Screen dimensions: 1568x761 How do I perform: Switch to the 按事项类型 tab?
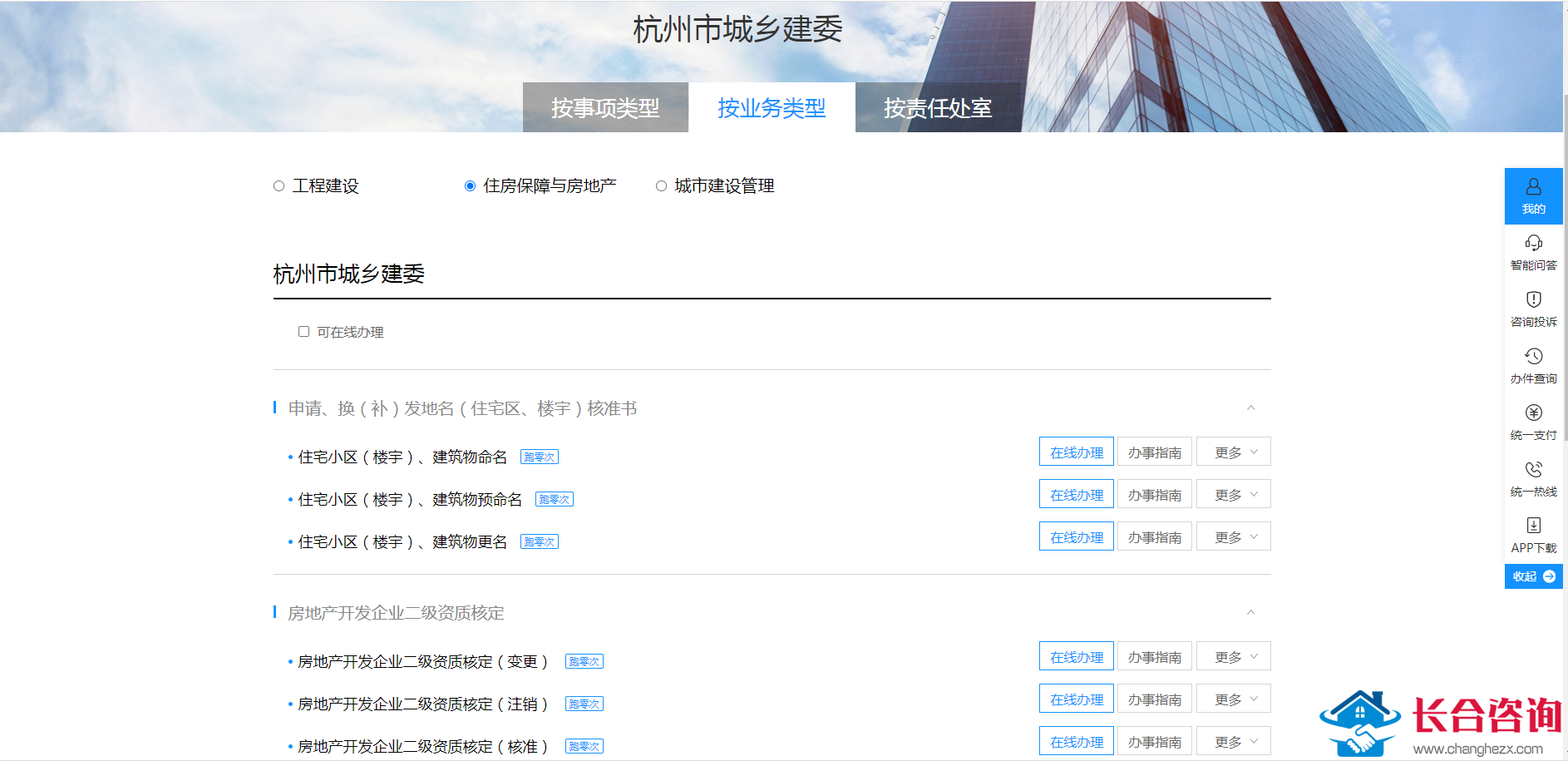(x=605, y=108)
